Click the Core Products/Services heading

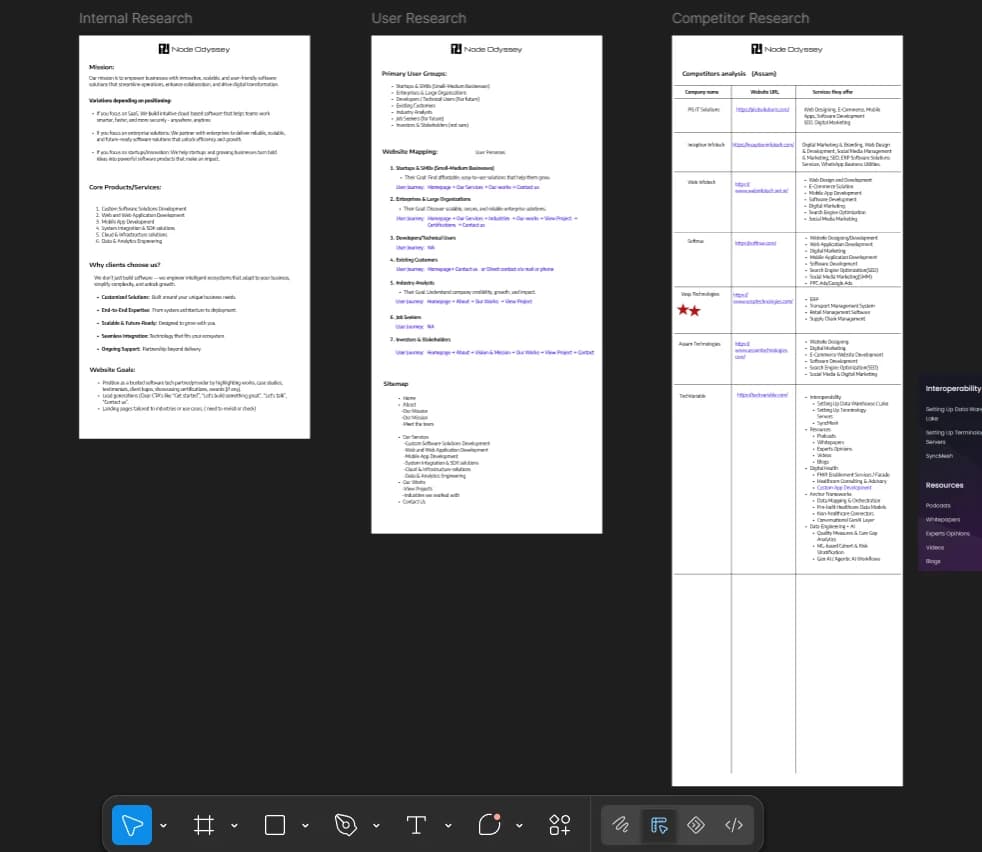point(125,187)
